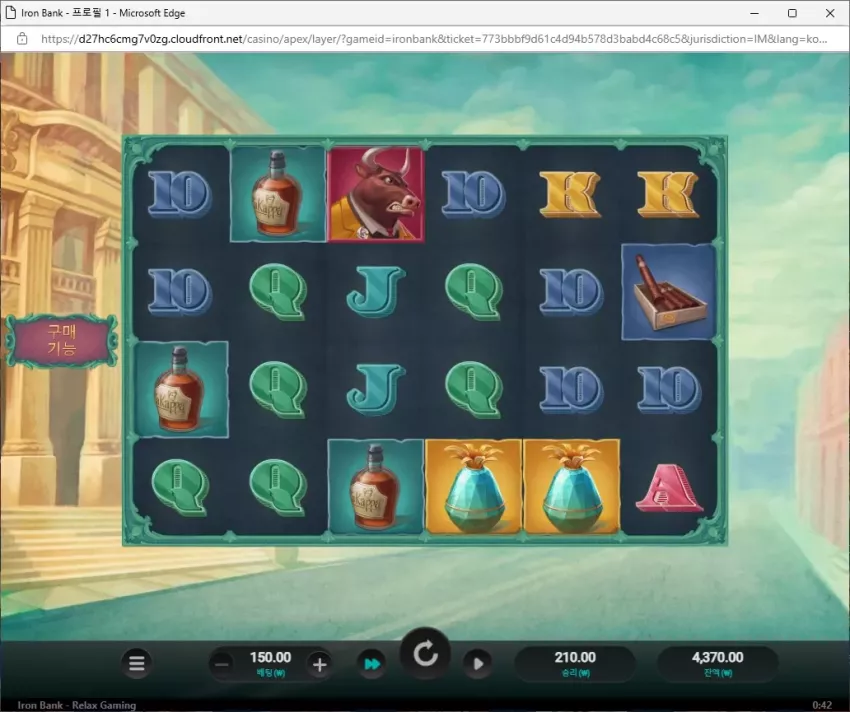Click the whiskey bottle in bottom row
This screenshot has height=712, width=850.
pyautogui.click(x=376, y=486)
